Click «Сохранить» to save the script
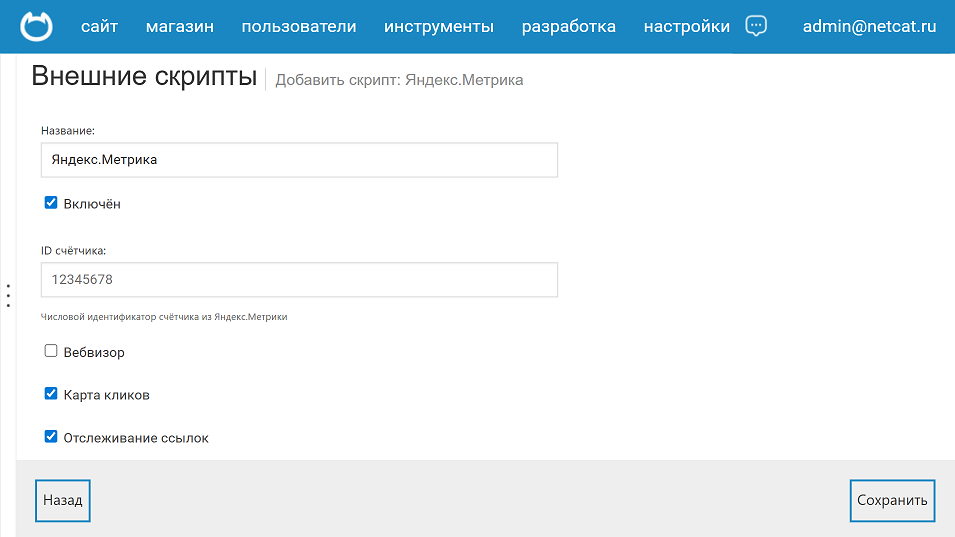This screenshot has height=537, width=955. (892, 500)
